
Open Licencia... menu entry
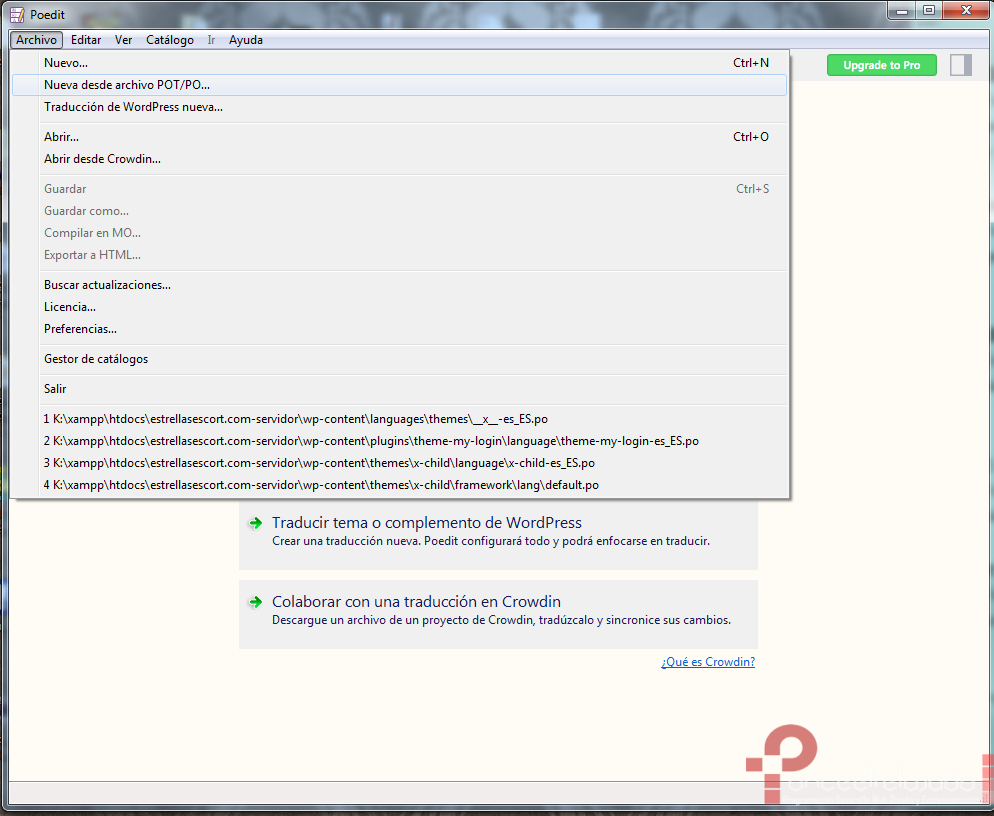(399, 307)
